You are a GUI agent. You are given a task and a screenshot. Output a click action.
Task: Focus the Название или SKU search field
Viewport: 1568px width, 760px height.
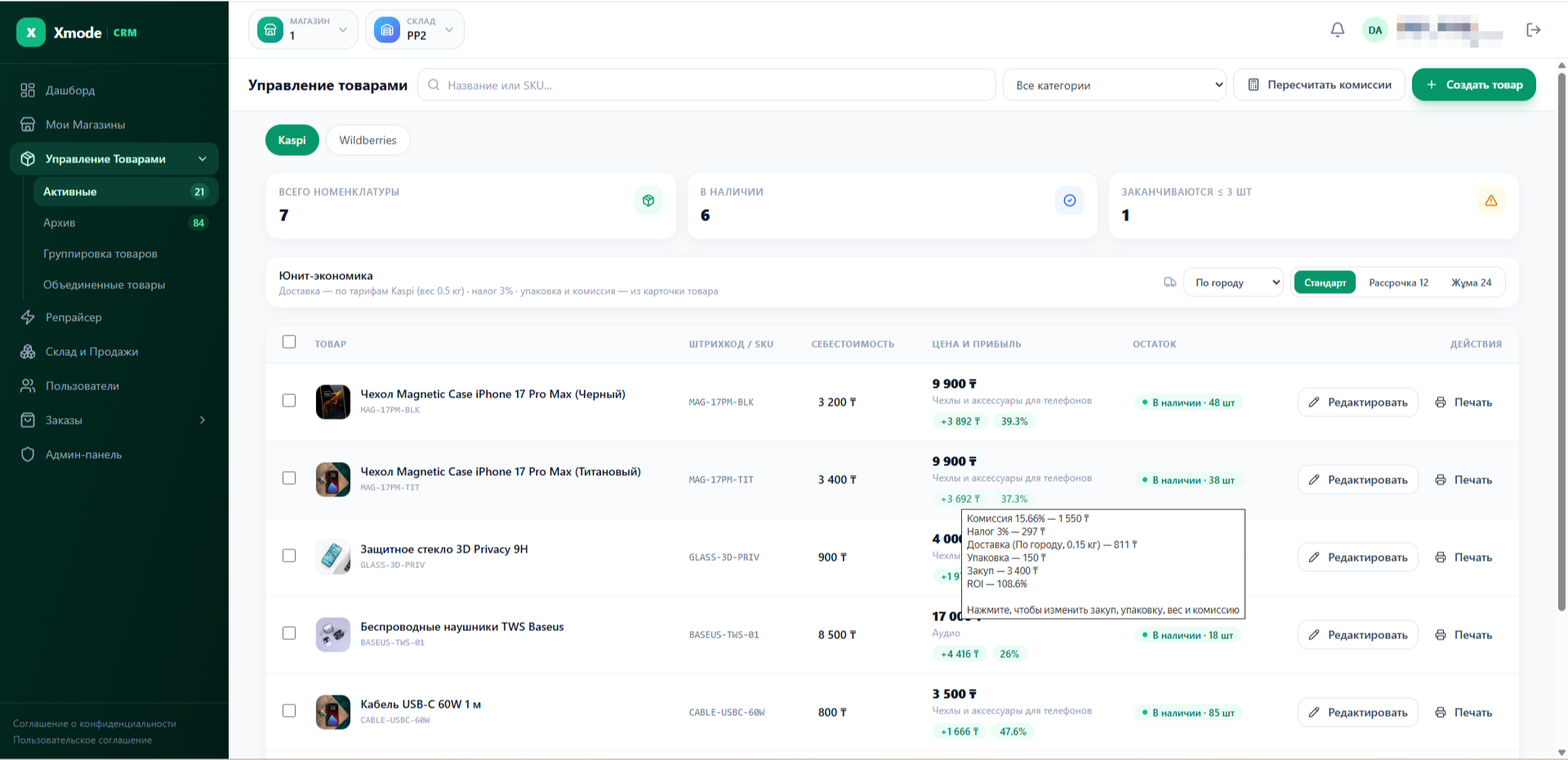tap(706, 85)
